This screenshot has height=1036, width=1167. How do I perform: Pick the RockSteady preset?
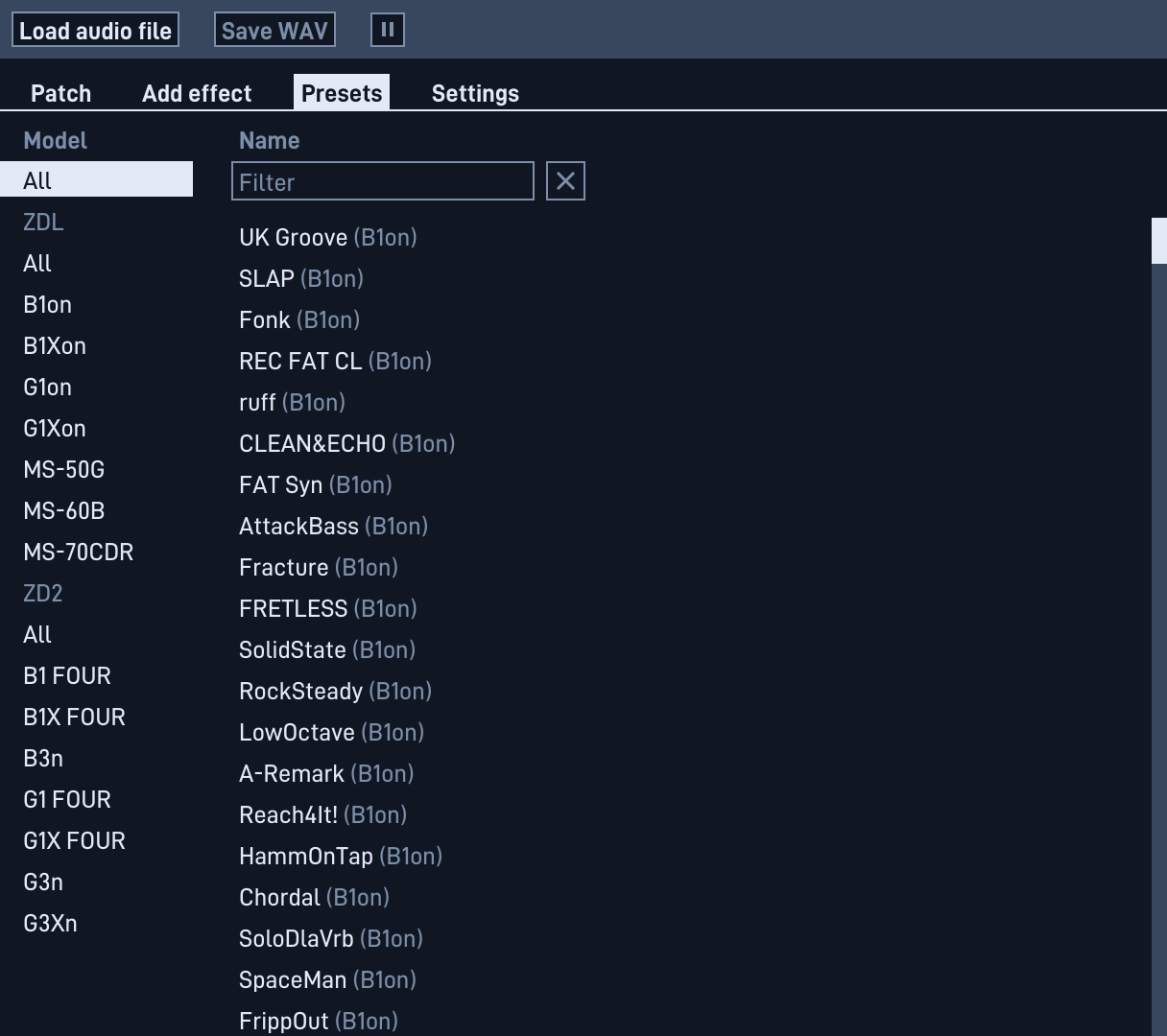click(x=335, y=691)
